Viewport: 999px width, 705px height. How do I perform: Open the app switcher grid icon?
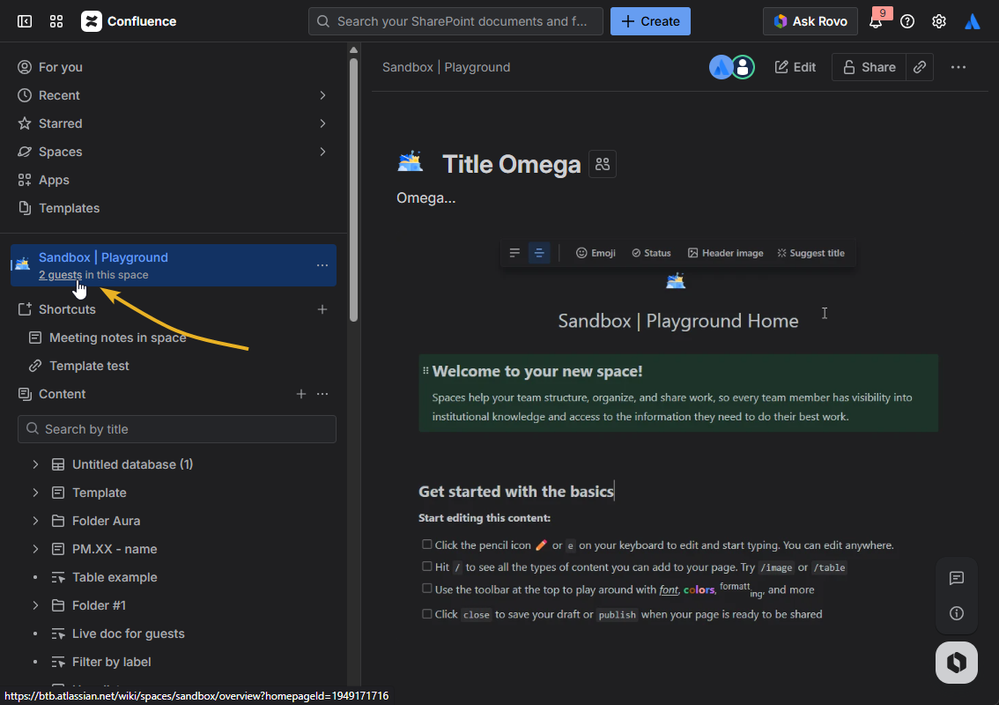pos(56,21)
